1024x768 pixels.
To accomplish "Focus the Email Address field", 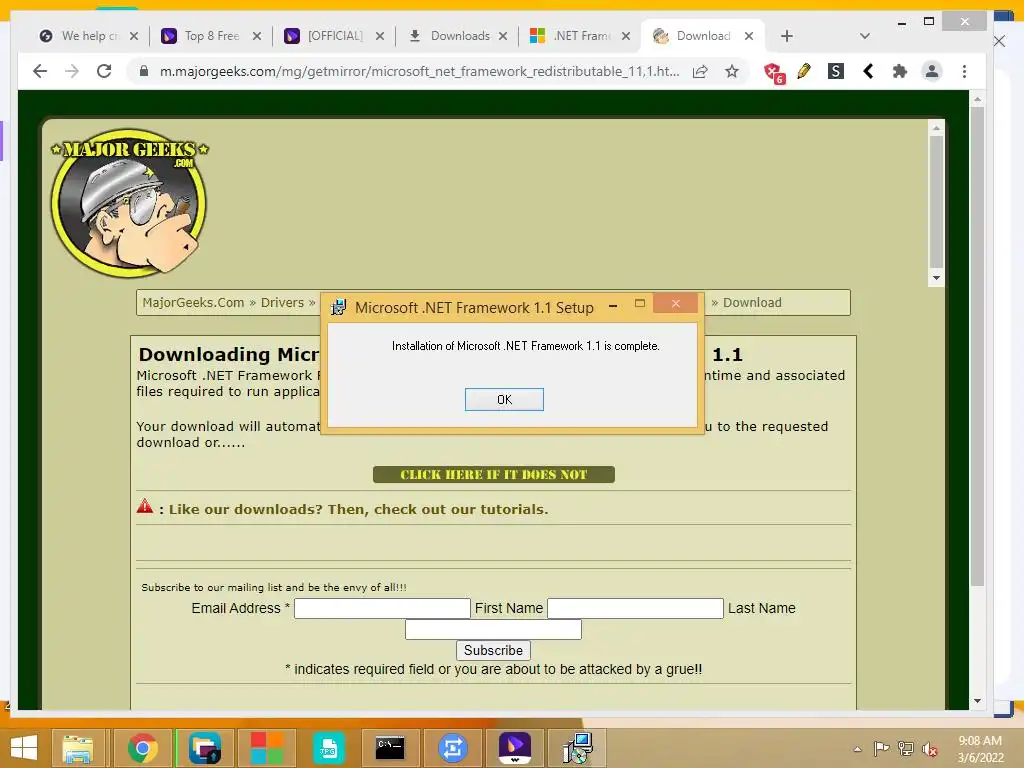I will click(x=382, y=608).
